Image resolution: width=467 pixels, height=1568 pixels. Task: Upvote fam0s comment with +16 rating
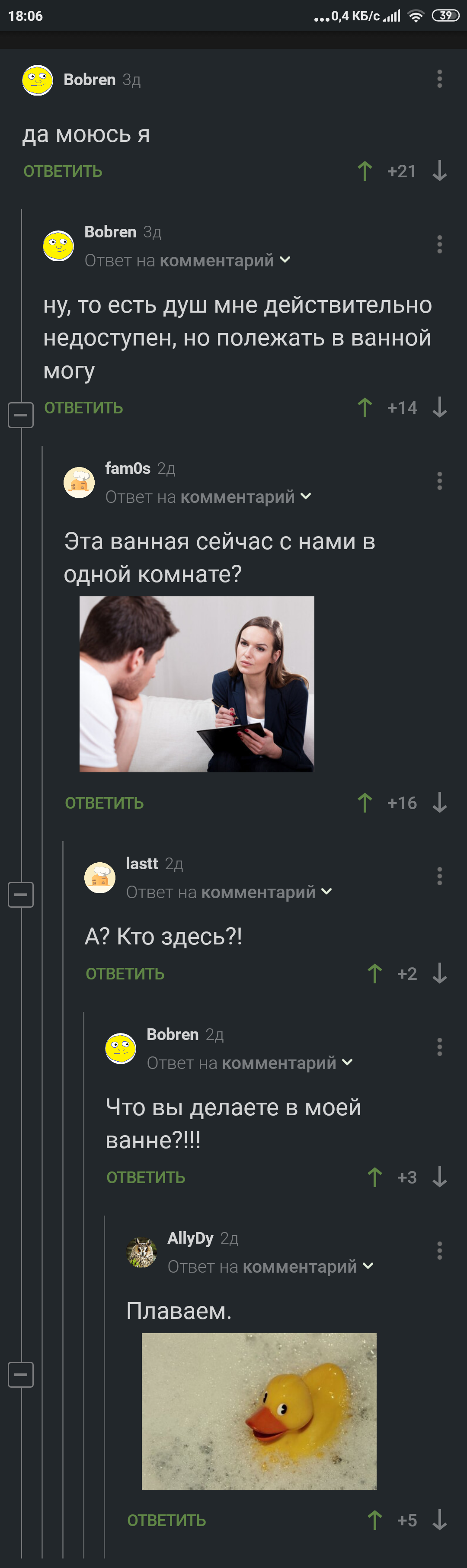[365, 803]
